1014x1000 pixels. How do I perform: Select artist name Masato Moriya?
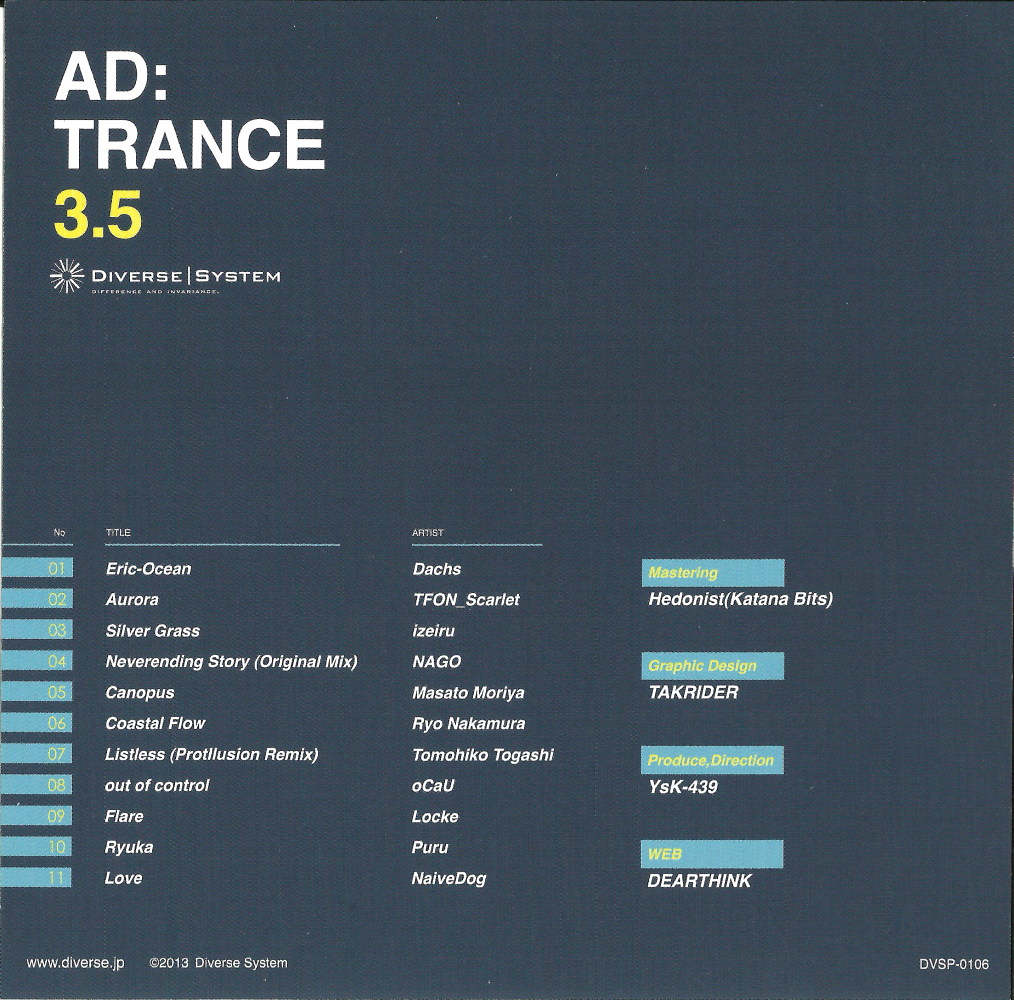click(468, 693)
